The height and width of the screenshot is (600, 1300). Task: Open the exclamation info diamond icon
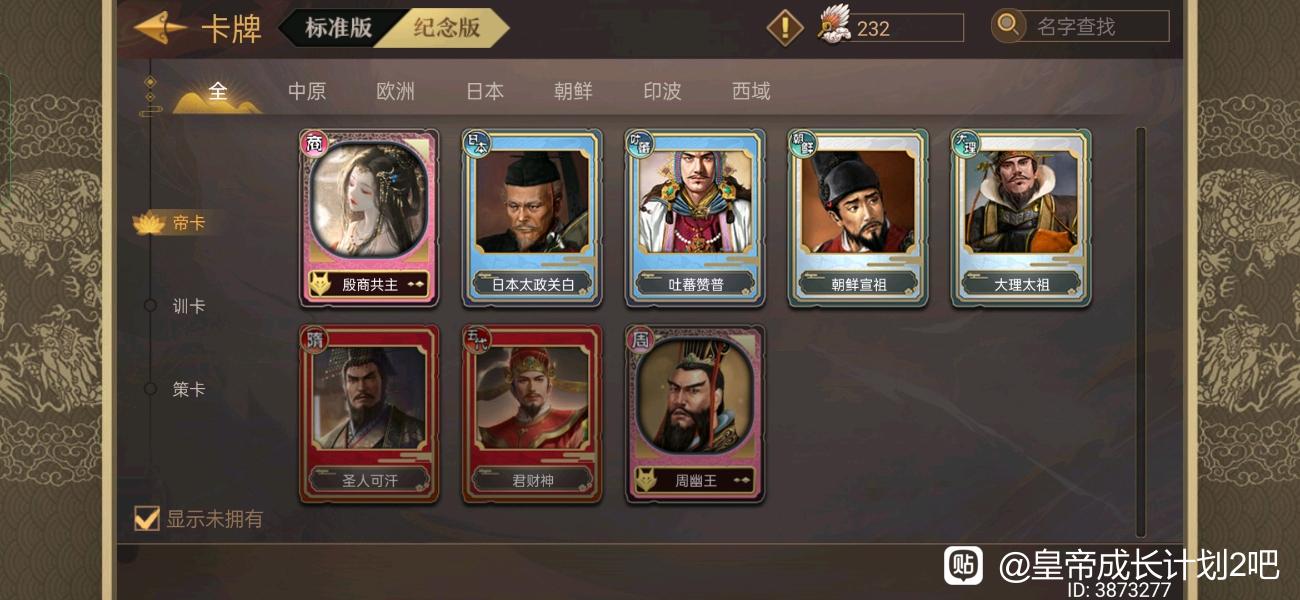tap(786, 27)
